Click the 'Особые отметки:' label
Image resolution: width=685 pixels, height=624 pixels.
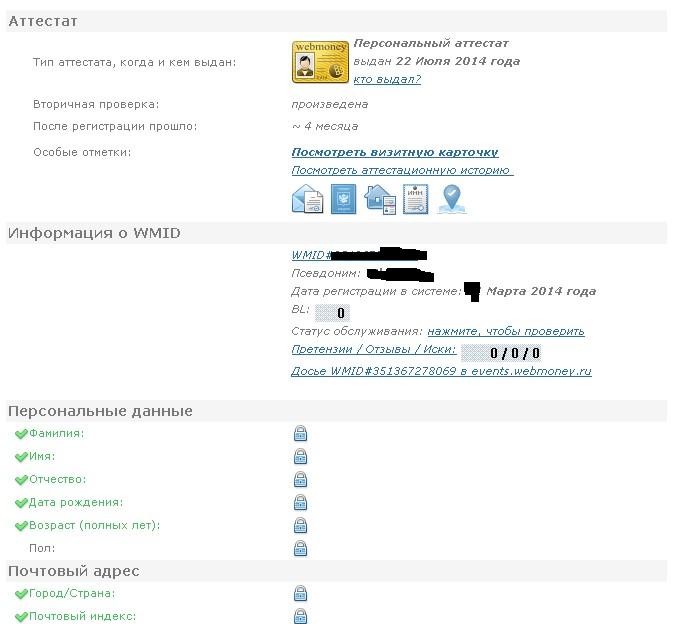(82, 152)
